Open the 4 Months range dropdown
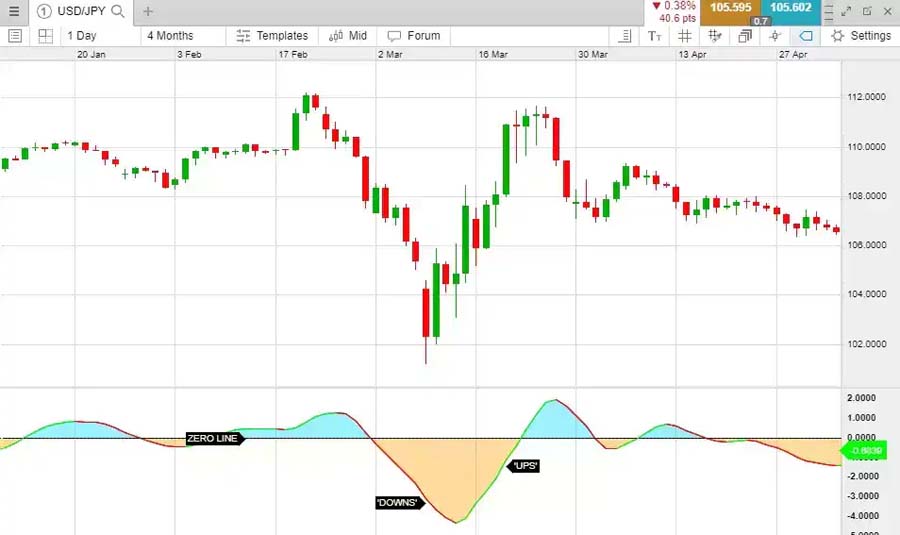The image size is (900, 535). click(170, 36)
